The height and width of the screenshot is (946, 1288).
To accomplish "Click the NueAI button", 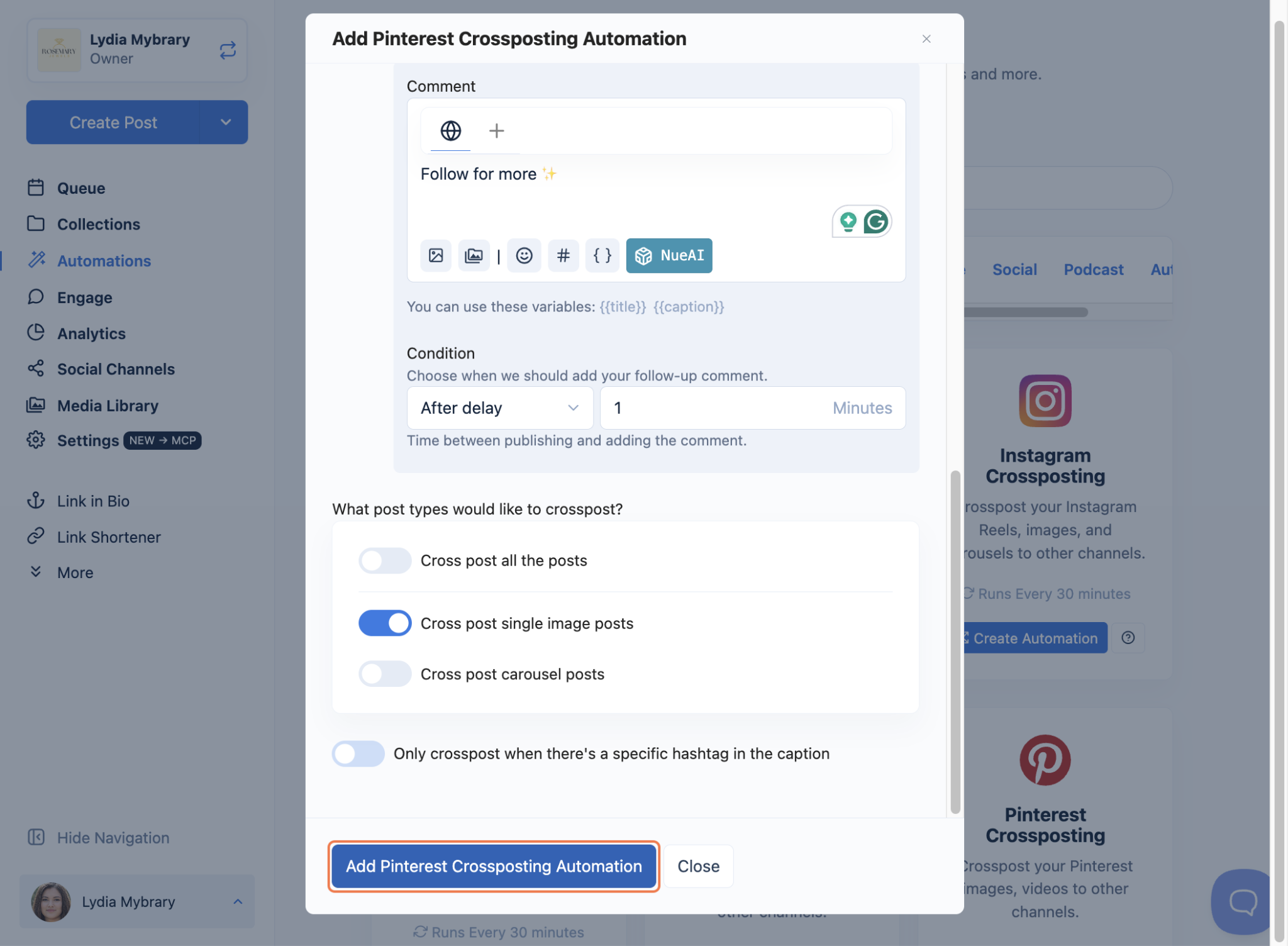I will pos(669,255).
